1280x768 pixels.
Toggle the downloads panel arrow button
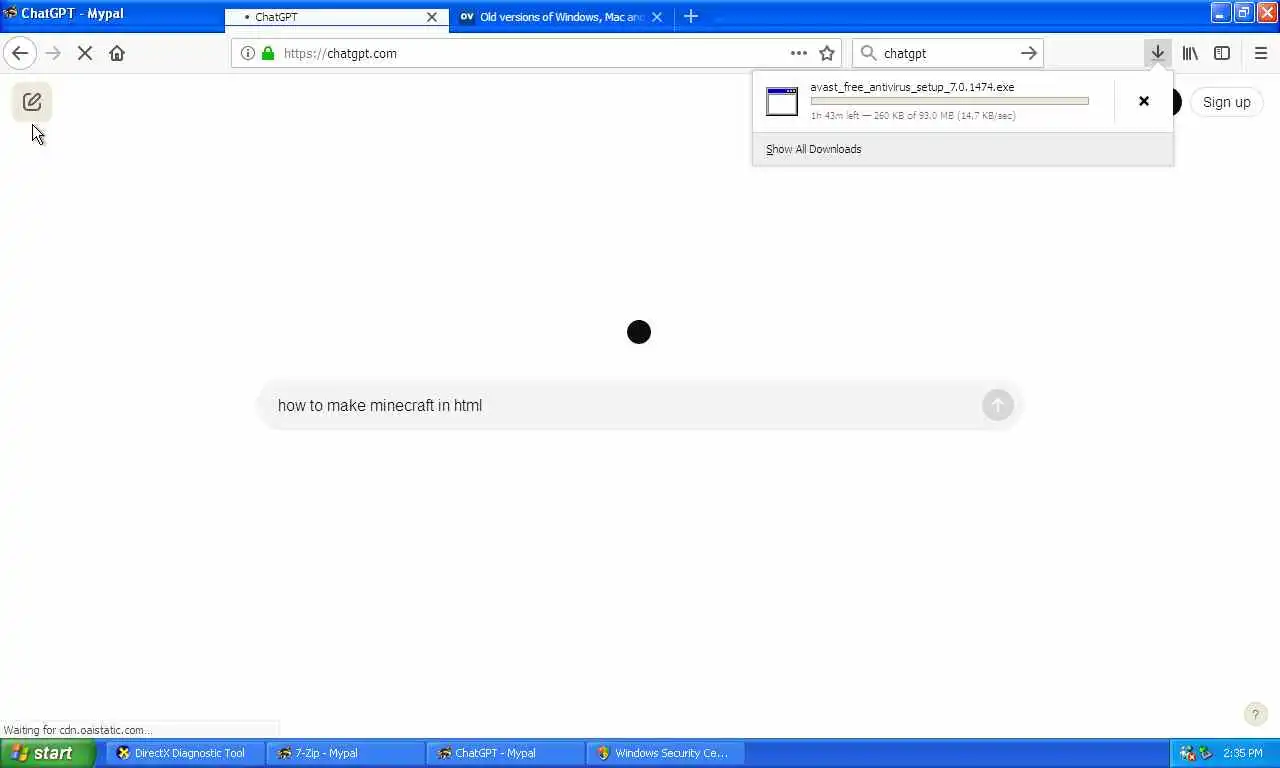(1158, 53)
